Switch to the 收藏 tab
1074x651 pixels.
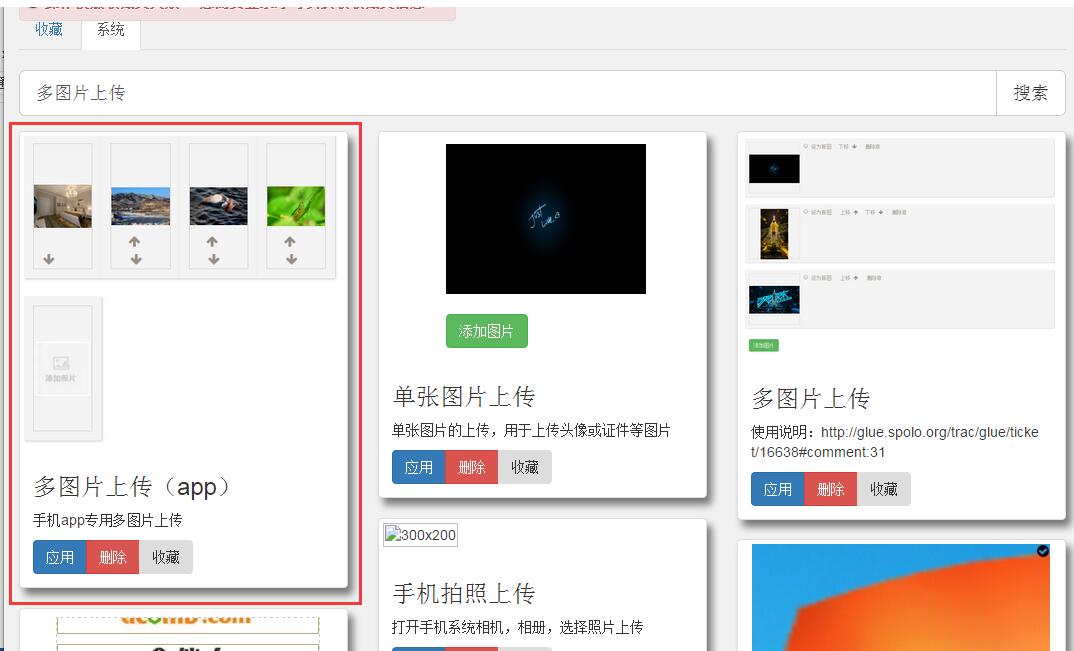coord(49,29)
